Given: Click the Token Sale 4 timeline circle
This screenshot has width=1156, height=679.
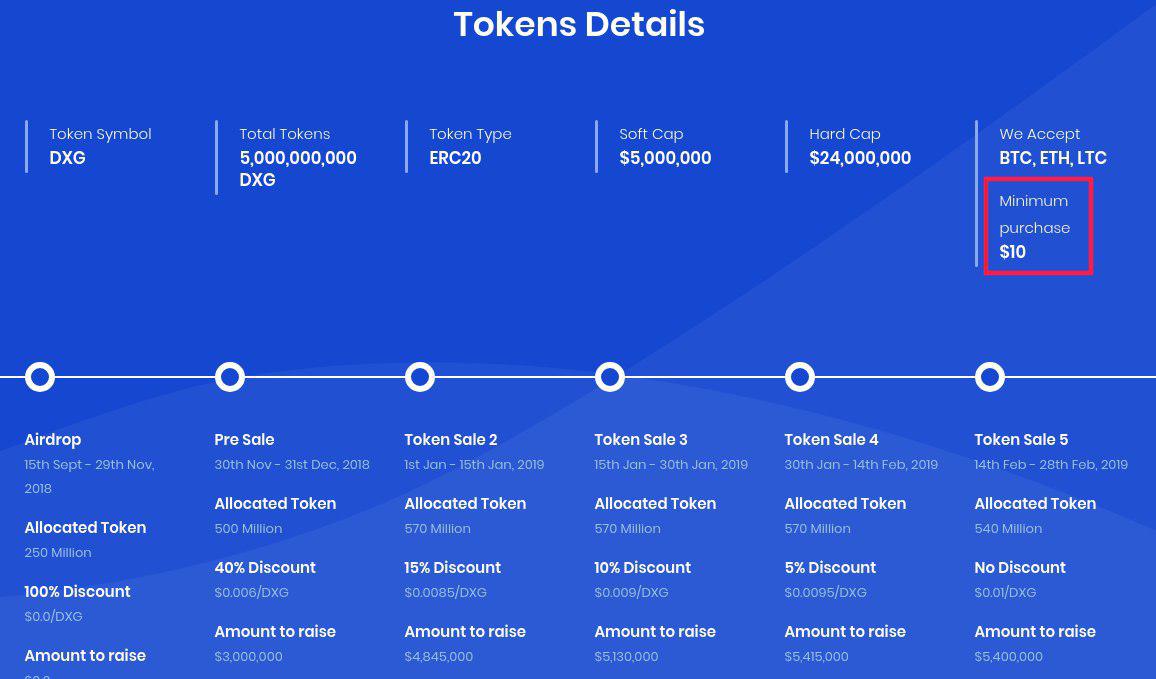Looking at the screenshot, I should click(800, 377).
